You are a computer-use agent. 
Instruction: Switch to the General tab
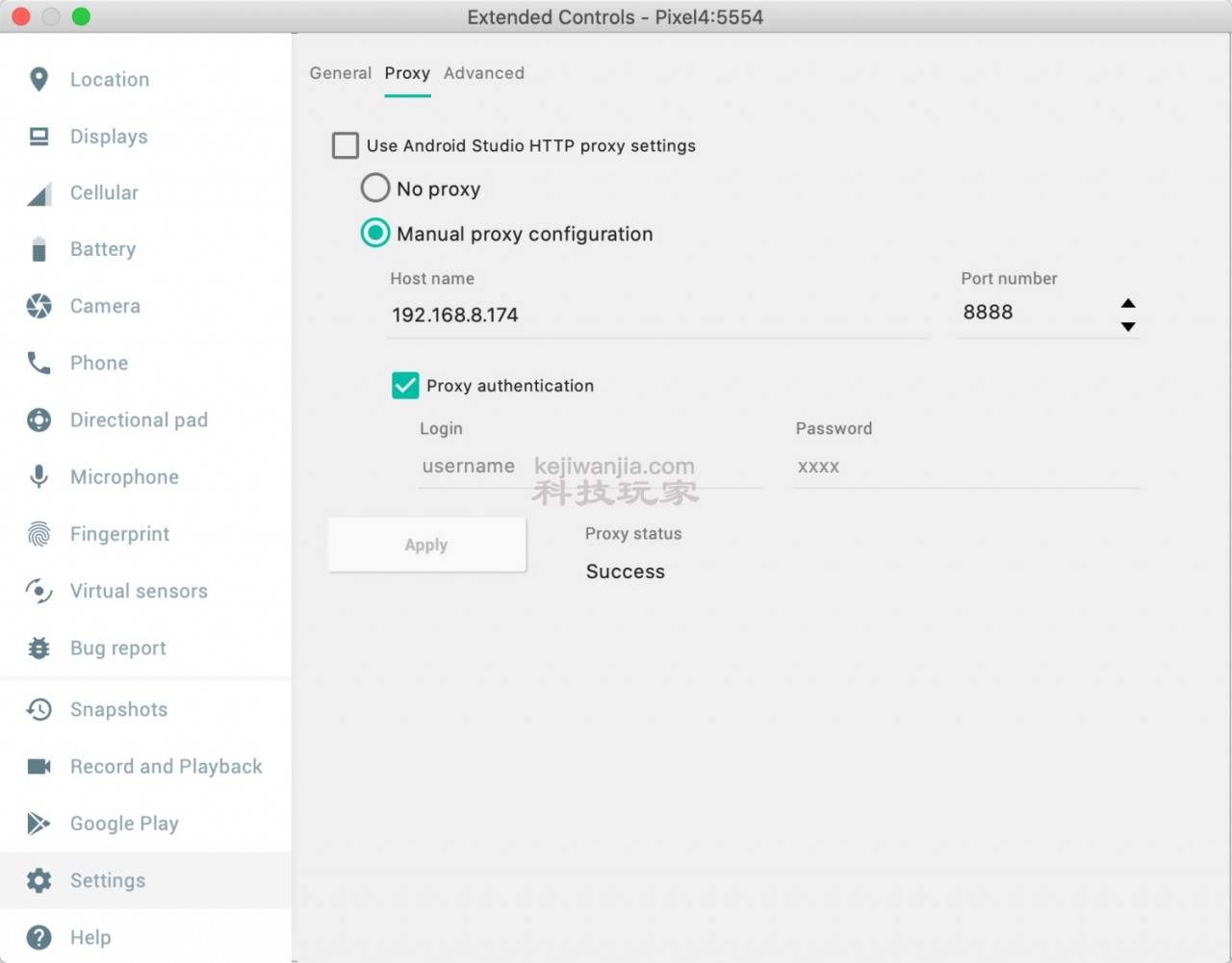click(x=341, y=73)
